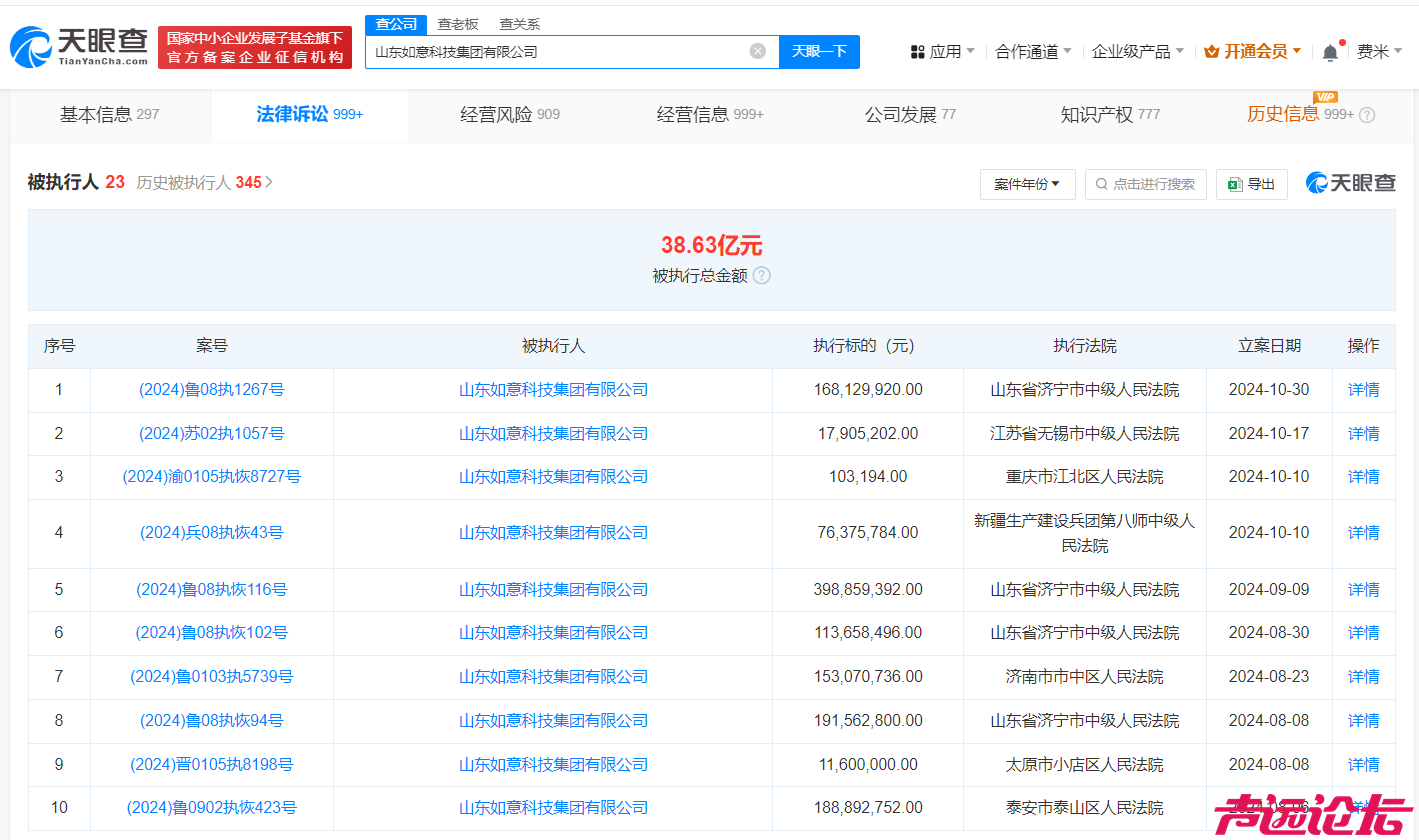Click the red official agency banner

coord(255,47)
